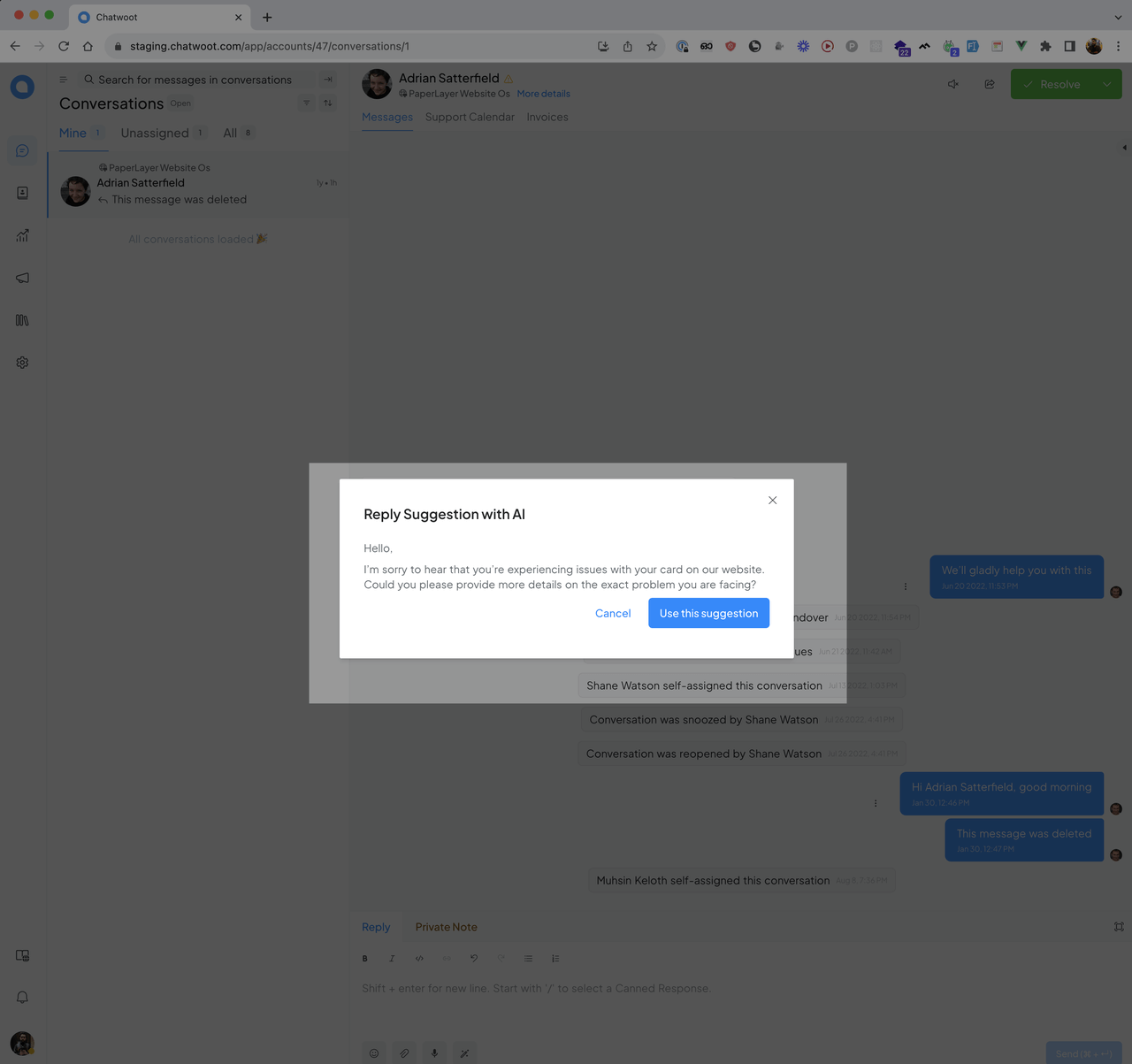Mute conversation using the speaker icon
1132x1064 pixels.
click(953, 84)
